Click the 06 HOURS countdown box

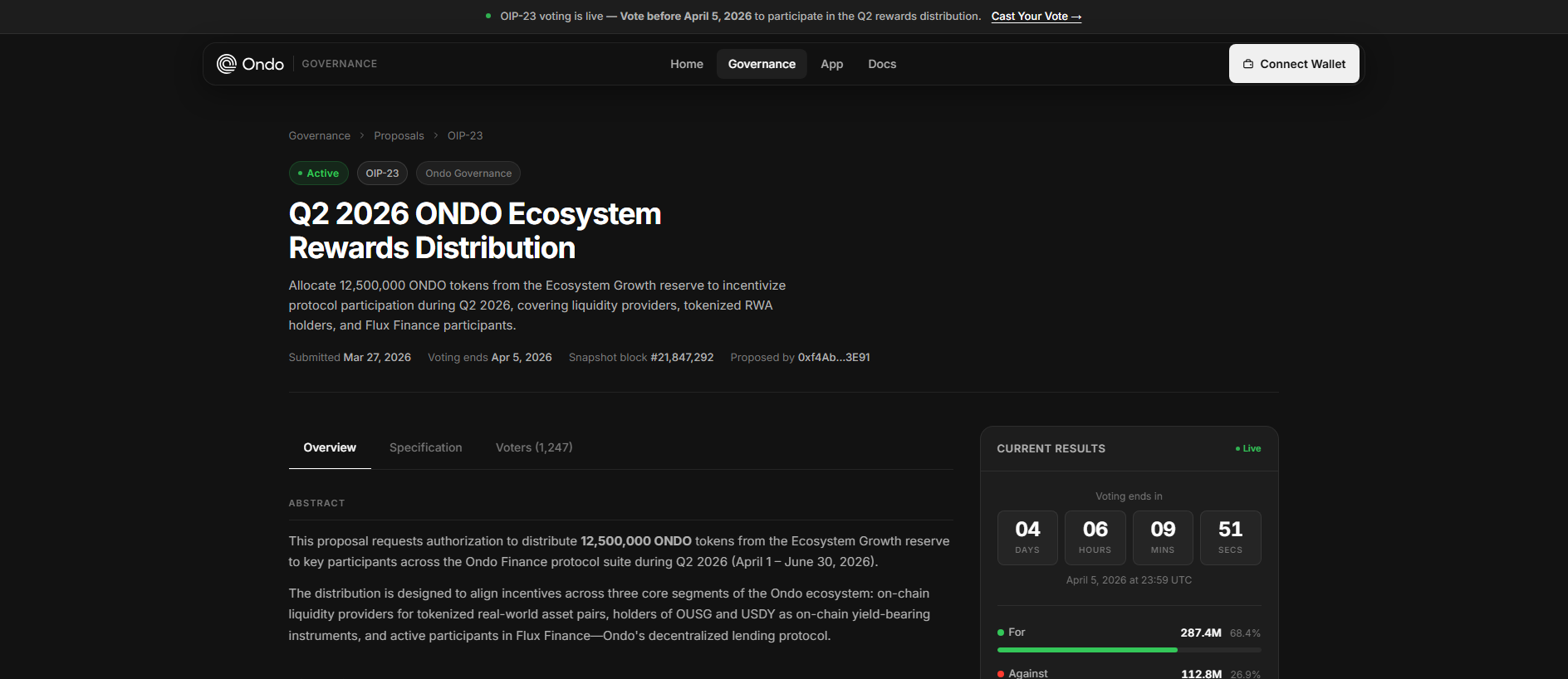1095,538
